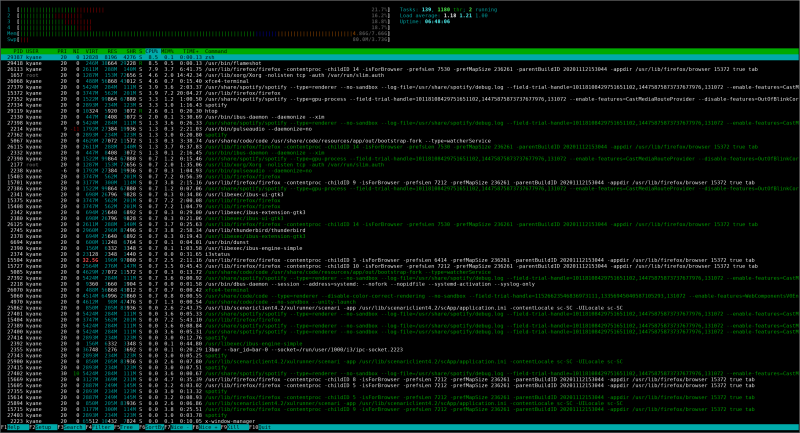The width and height of the screenshot is (800, 433).
Task: Select spotify process row with PID 27334
Action: coord(400,106)
